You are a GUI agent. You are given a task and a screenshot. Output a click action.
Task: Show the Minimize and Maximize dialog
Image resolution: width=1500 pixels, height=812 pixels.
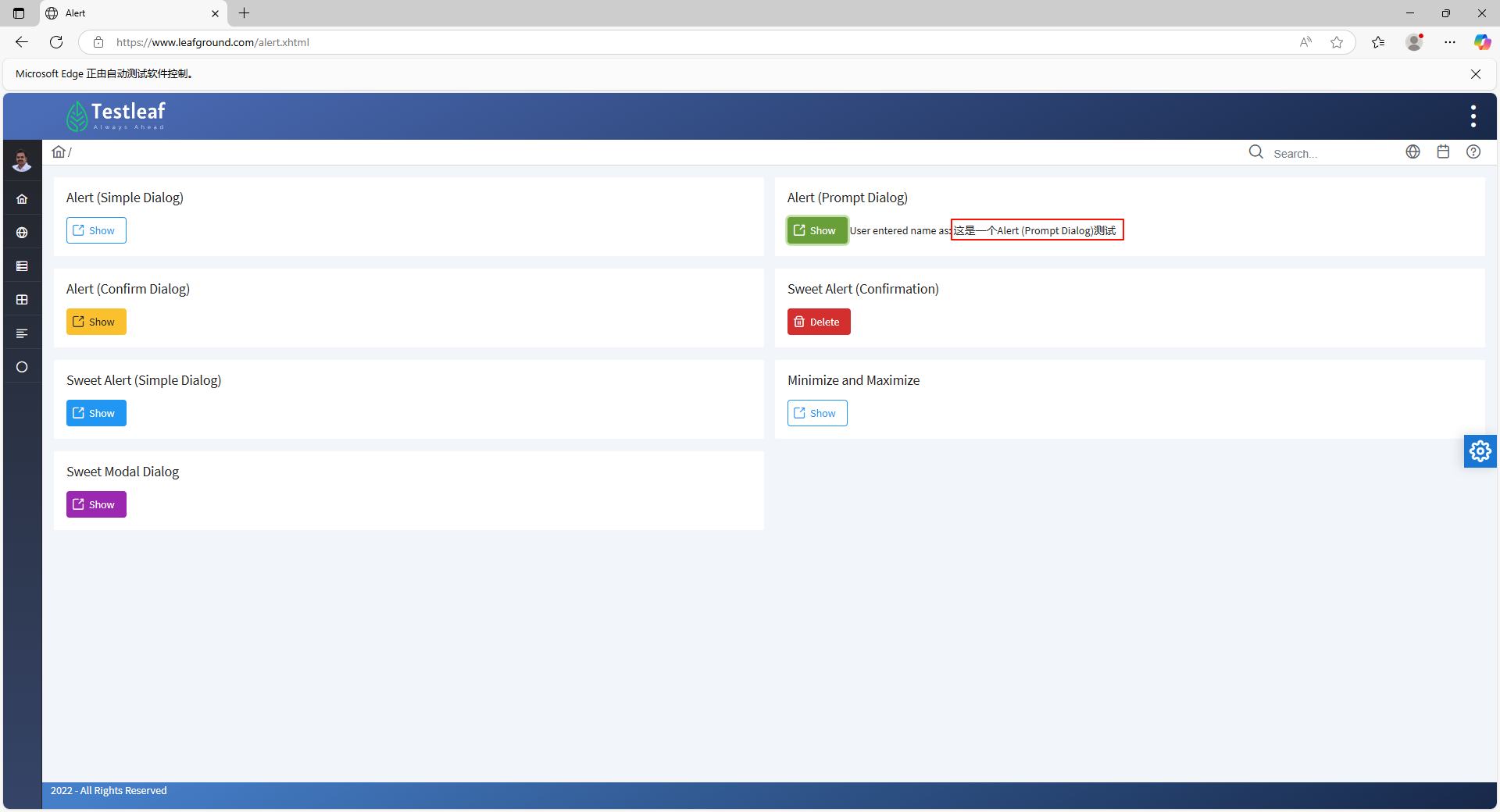coord(817,413)
